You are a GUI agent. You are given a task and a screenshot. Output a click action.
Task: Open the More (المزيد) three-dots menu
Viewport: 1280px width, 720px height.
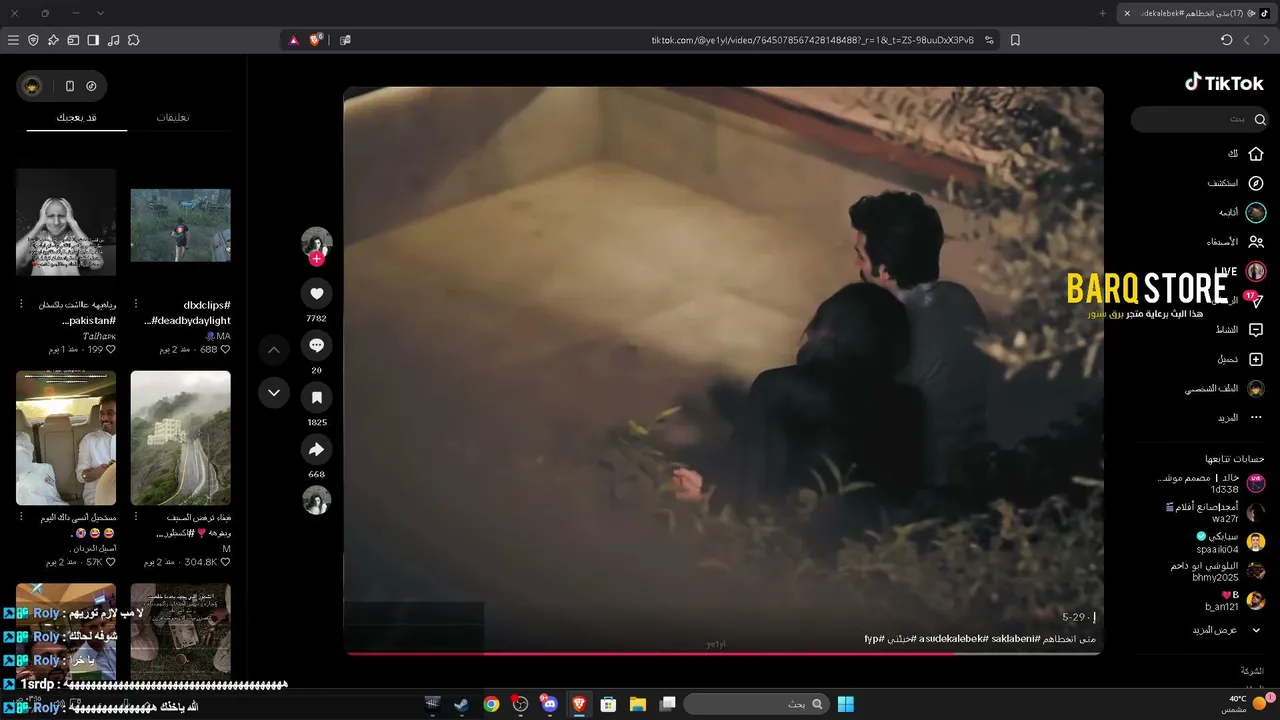[1256, 417]
